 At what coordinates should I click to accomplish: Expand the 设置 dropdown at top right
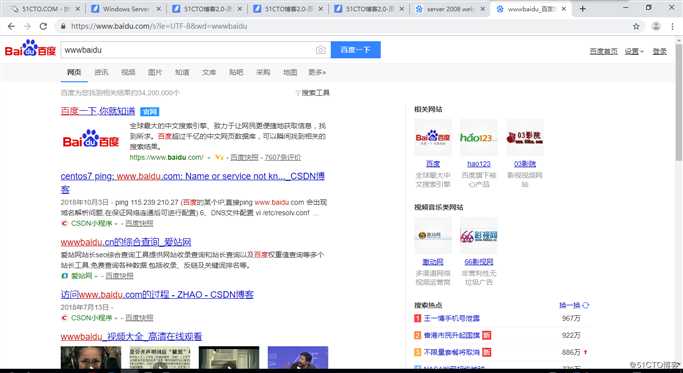634,51
